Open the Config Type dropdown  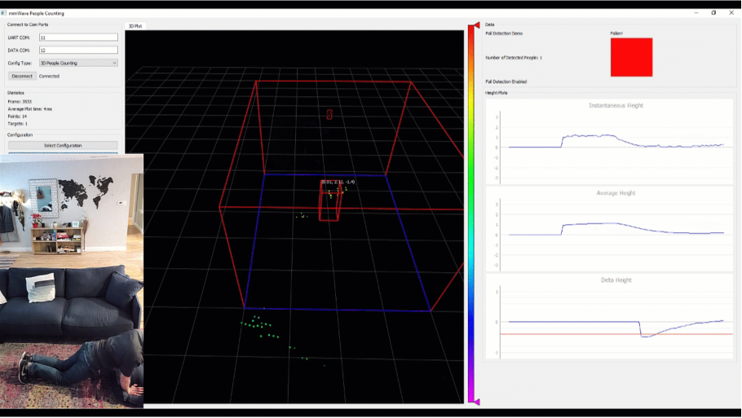78,63
